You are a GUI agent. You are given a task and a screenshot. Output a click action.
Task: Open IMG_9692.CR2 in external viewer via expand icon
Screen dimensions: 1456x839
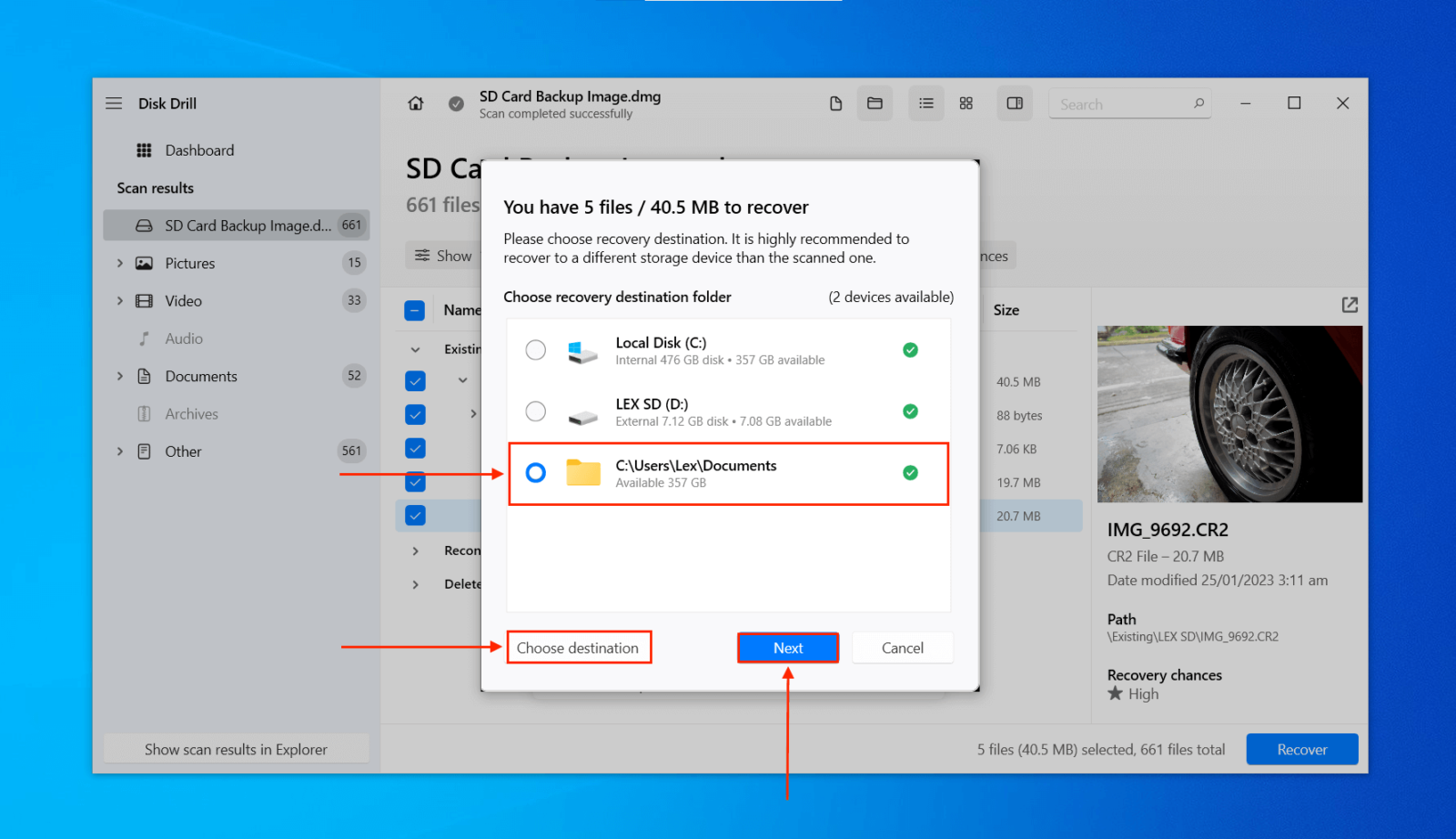click(x=1349, y=305)
